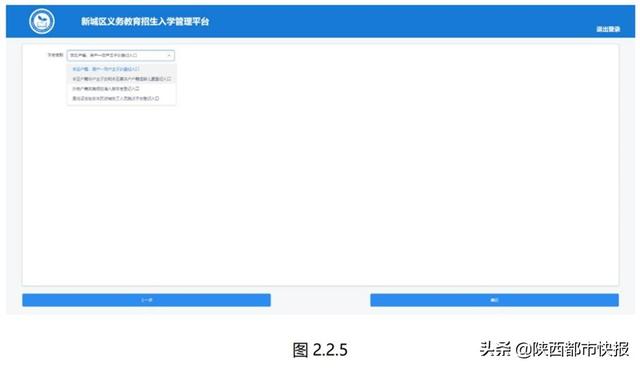Click the 新城区义务教育招生入学管理平台 title

145,22
